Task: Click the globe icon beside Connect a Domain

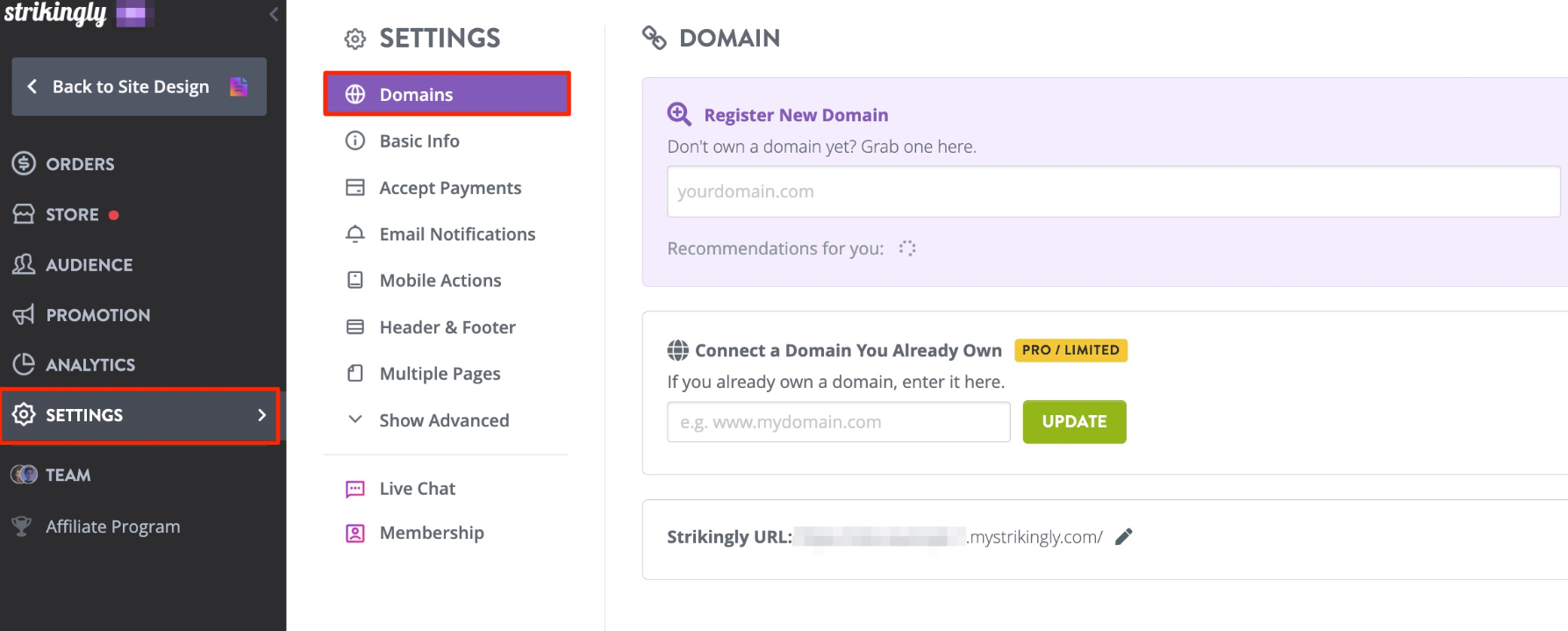Action: pos(677,350)
